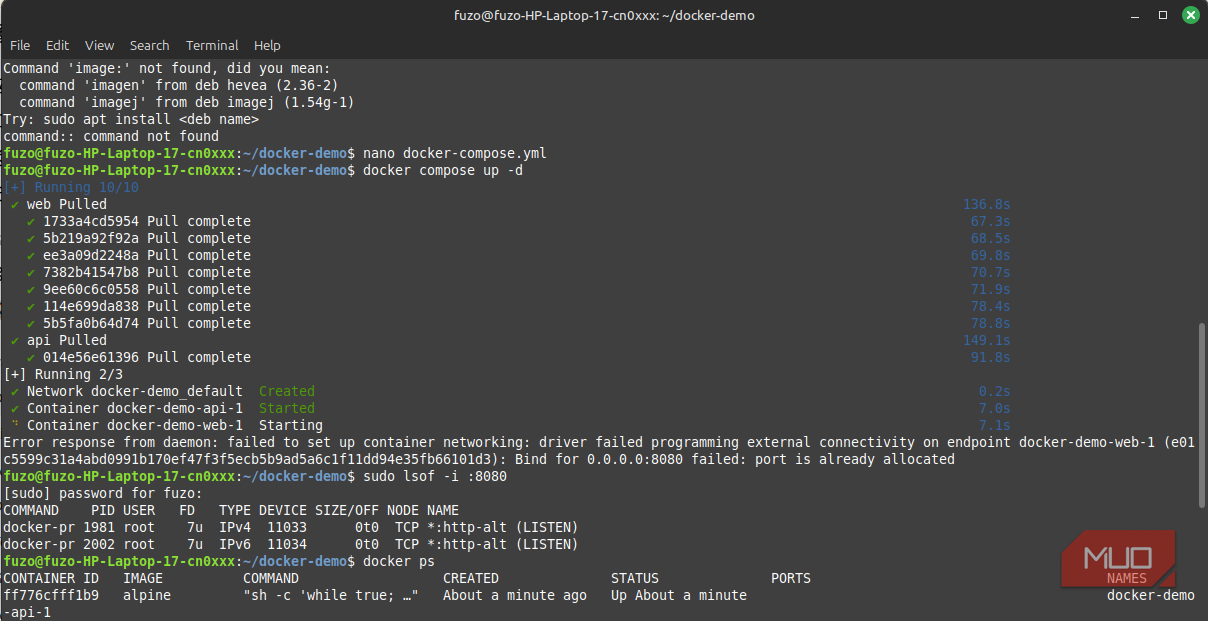Click the green 'Created' status word
Image resolution: width=1208 pixels, height=621 pixels.
[x=287, y=391]
